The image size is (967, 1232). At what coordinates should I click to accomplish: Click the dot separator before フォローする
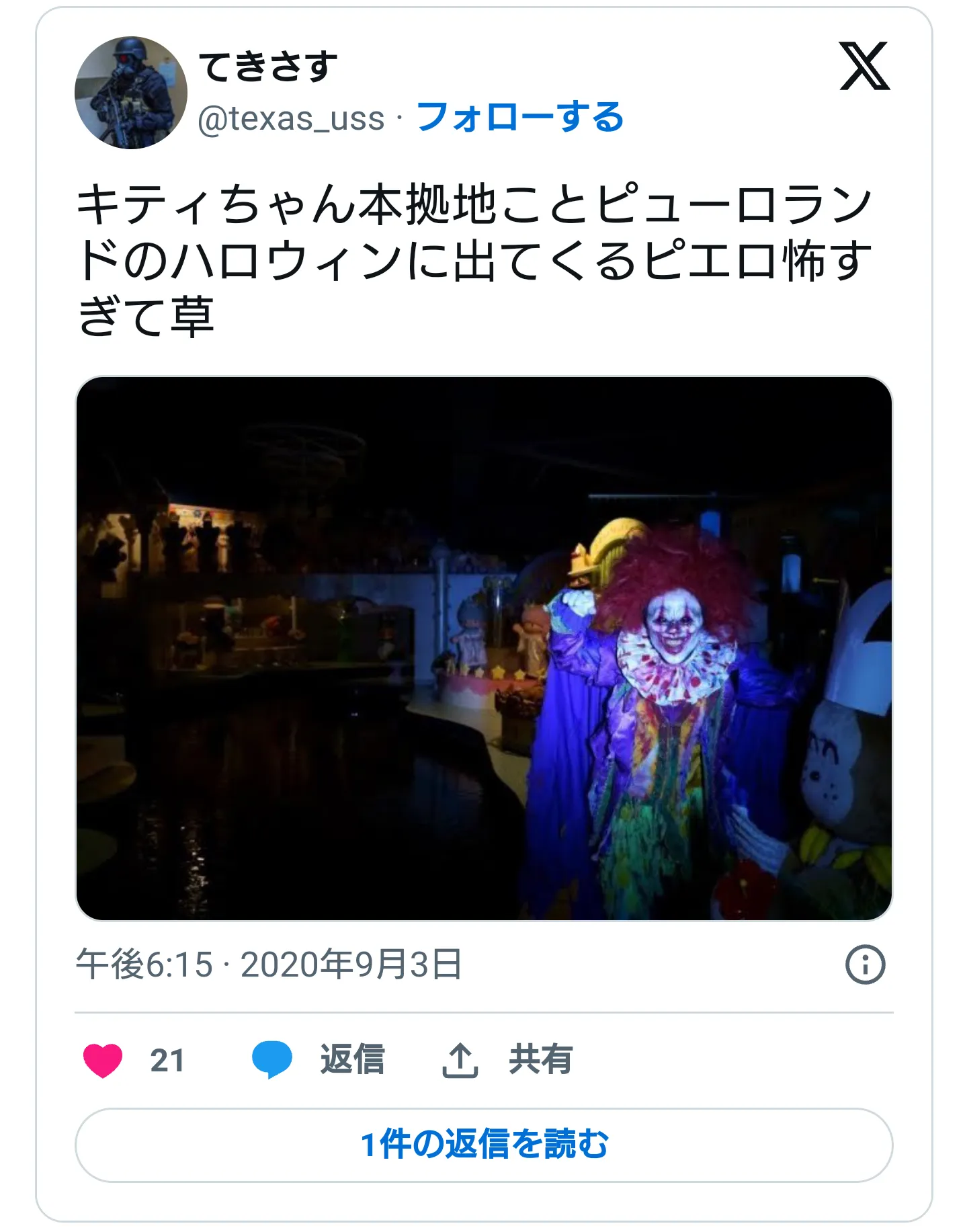click(400, 120)
